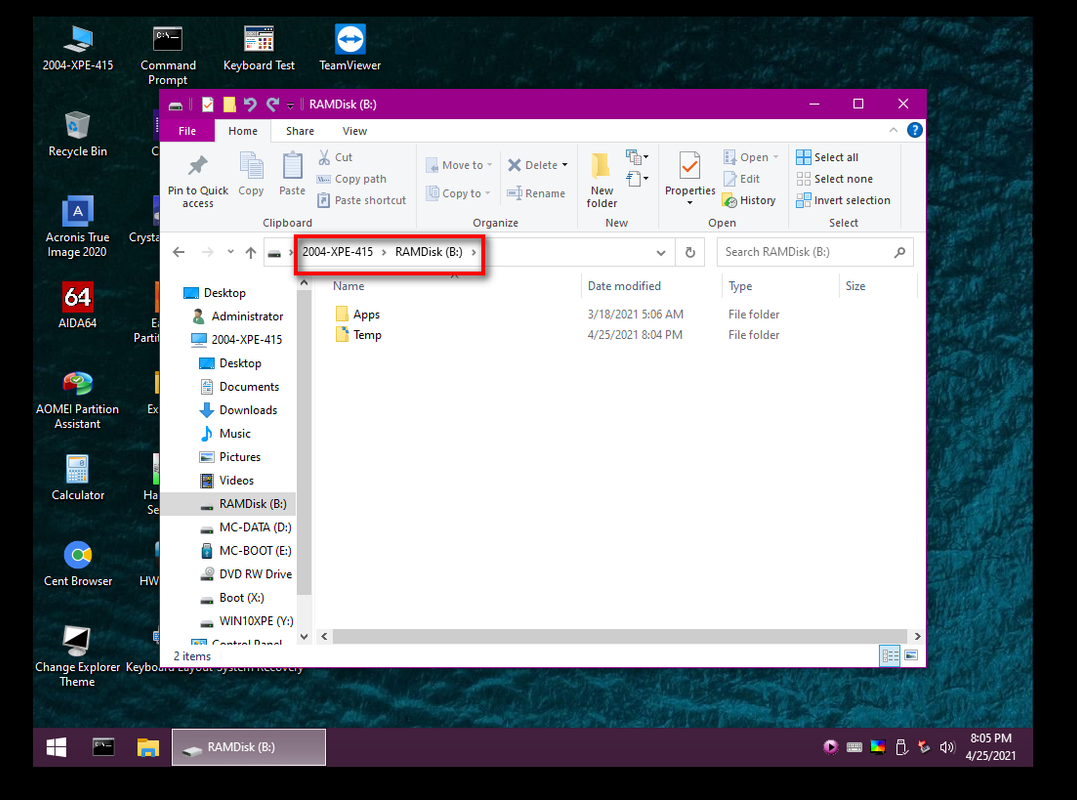The image size is (1077, 800).
Task: Click the Help question mark icon
Action: tap(914, 130)
